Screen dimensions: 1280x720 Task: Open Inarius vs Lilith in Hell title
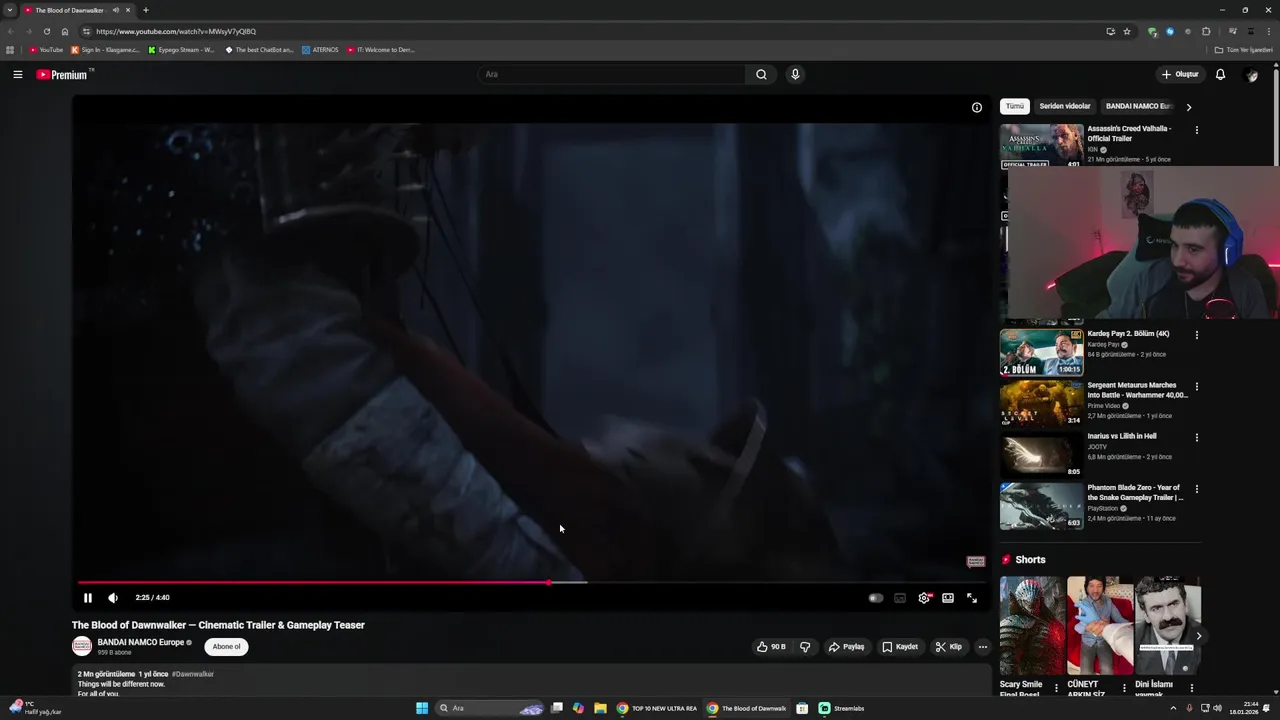coord(1122,436)
